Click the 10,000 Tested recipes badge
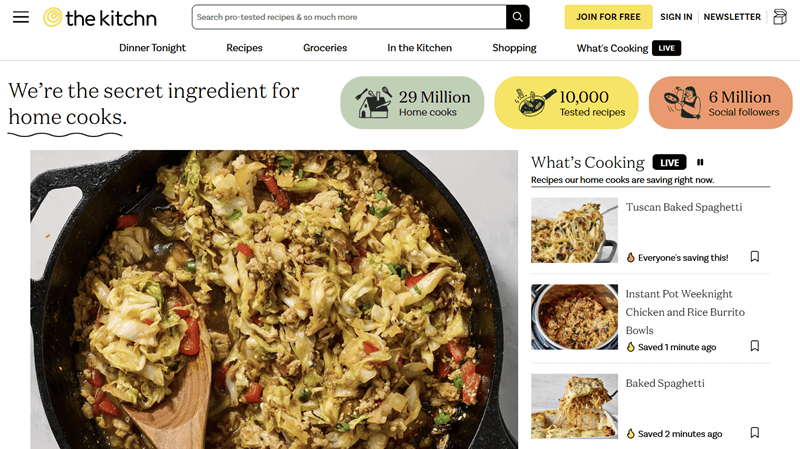The height and width of the screenshot is (449, 800). pos(566,103)
